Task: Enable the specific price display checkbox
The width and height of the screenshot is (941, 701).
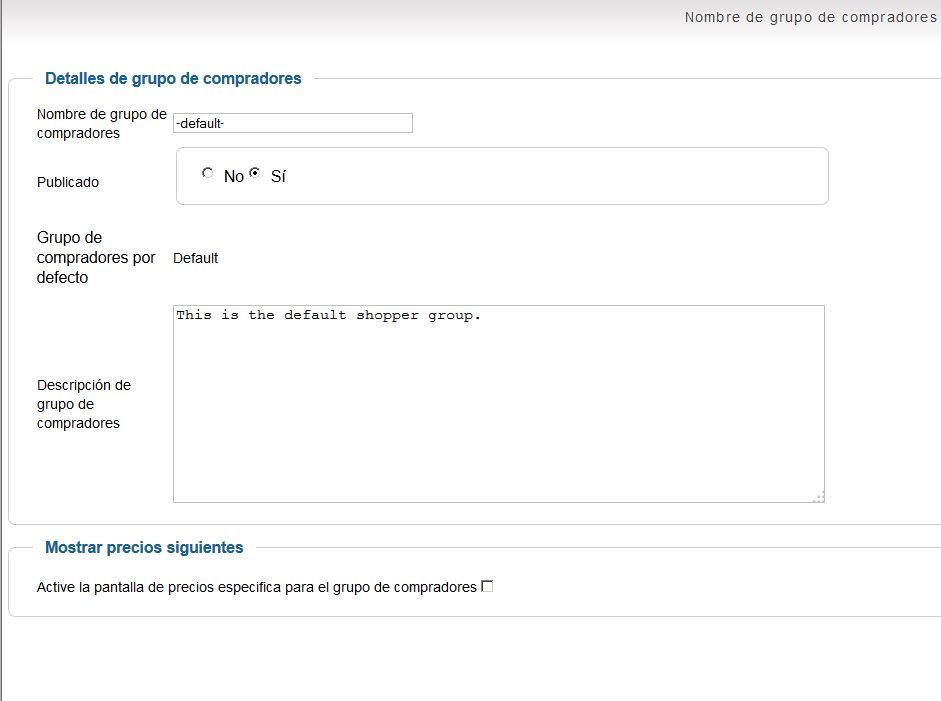Action: tap(487, 586)
